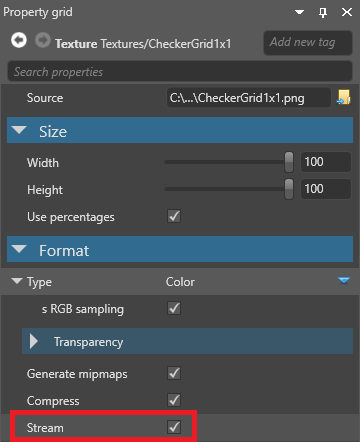Uncheck the Generate mipmaps checkbox

(x=174, y=373)
